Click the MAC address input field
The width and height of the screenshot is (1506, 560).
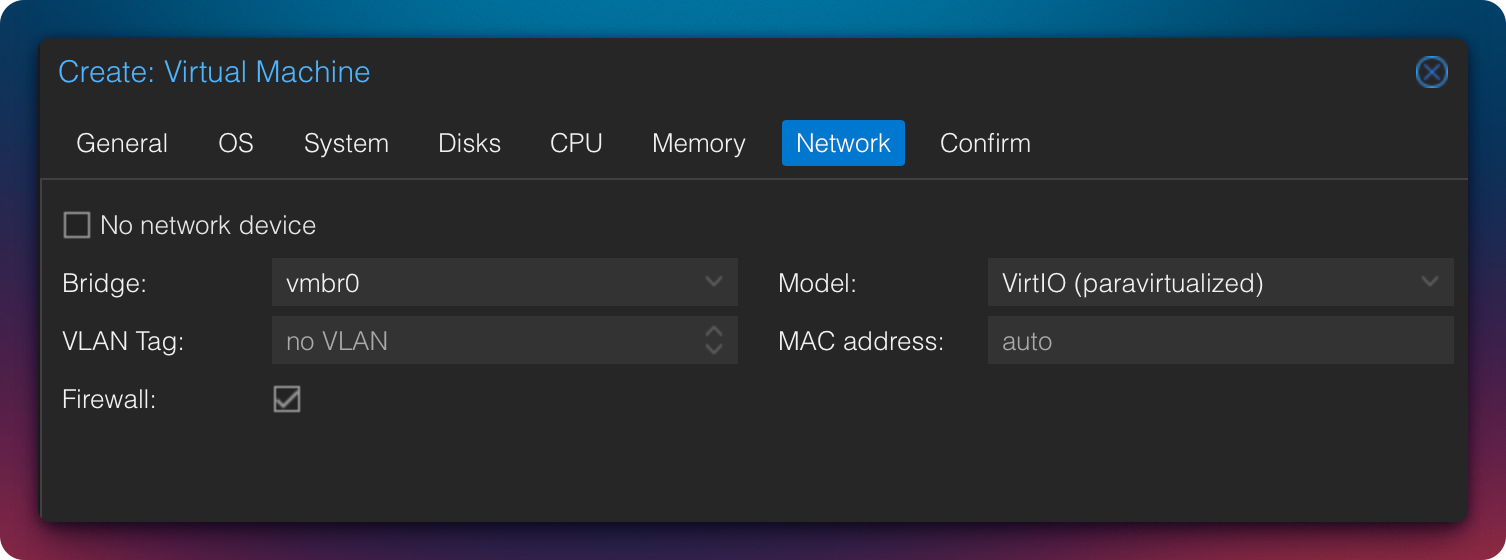click(x=1219, y=341)
